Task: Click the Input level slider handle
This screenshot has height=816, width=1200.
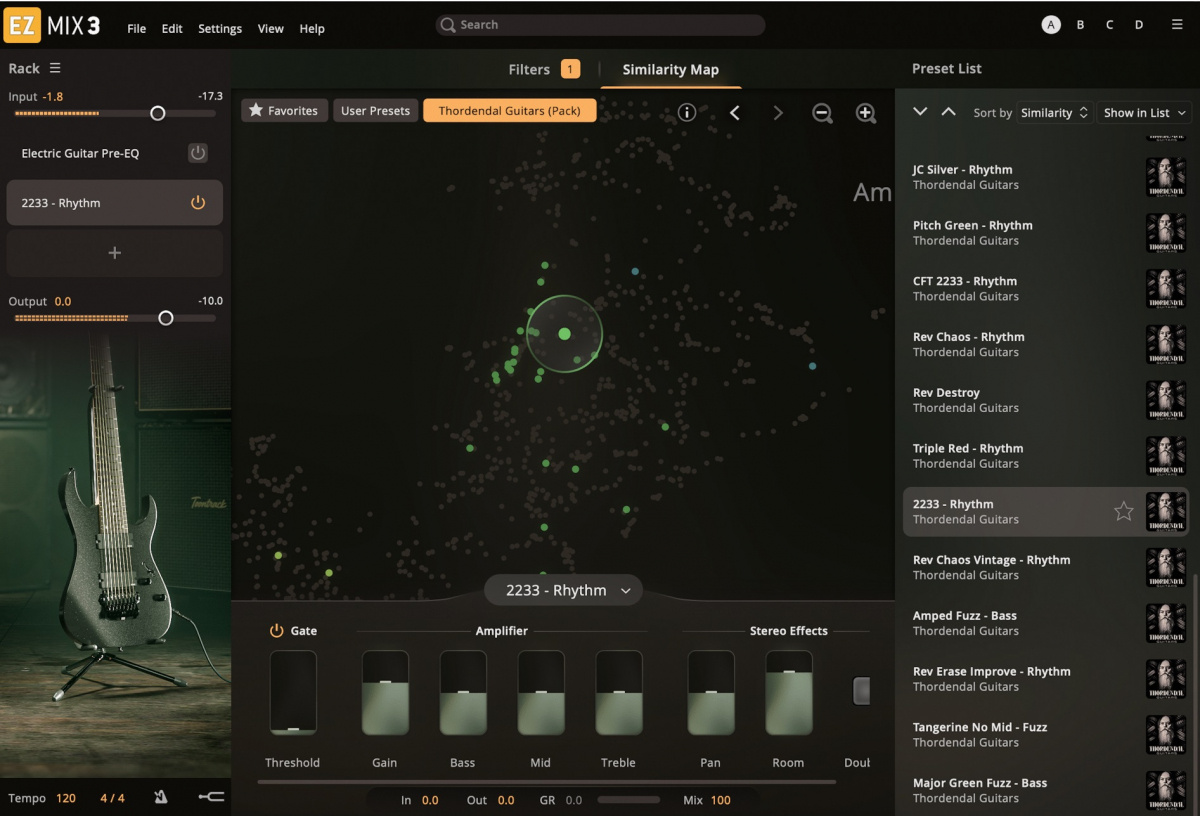Action: (157, 114)
